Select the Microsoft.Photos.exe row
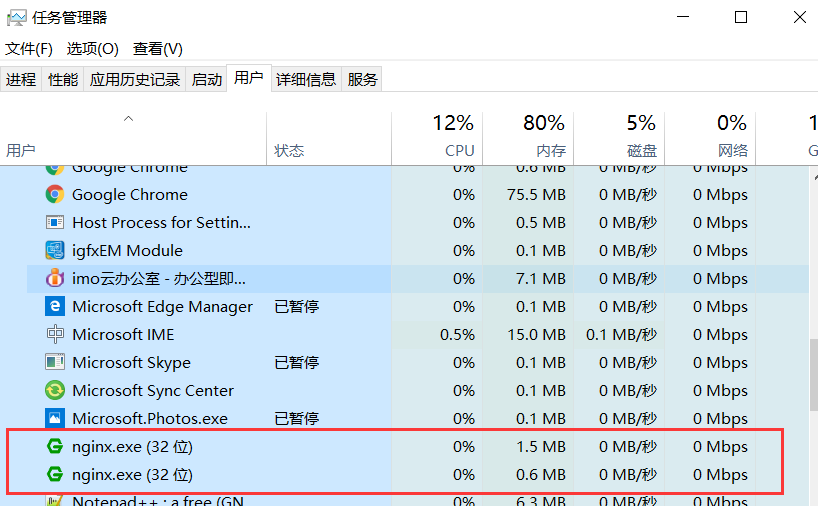The width and height of the screenshot is (818, 506). (404, 418)
